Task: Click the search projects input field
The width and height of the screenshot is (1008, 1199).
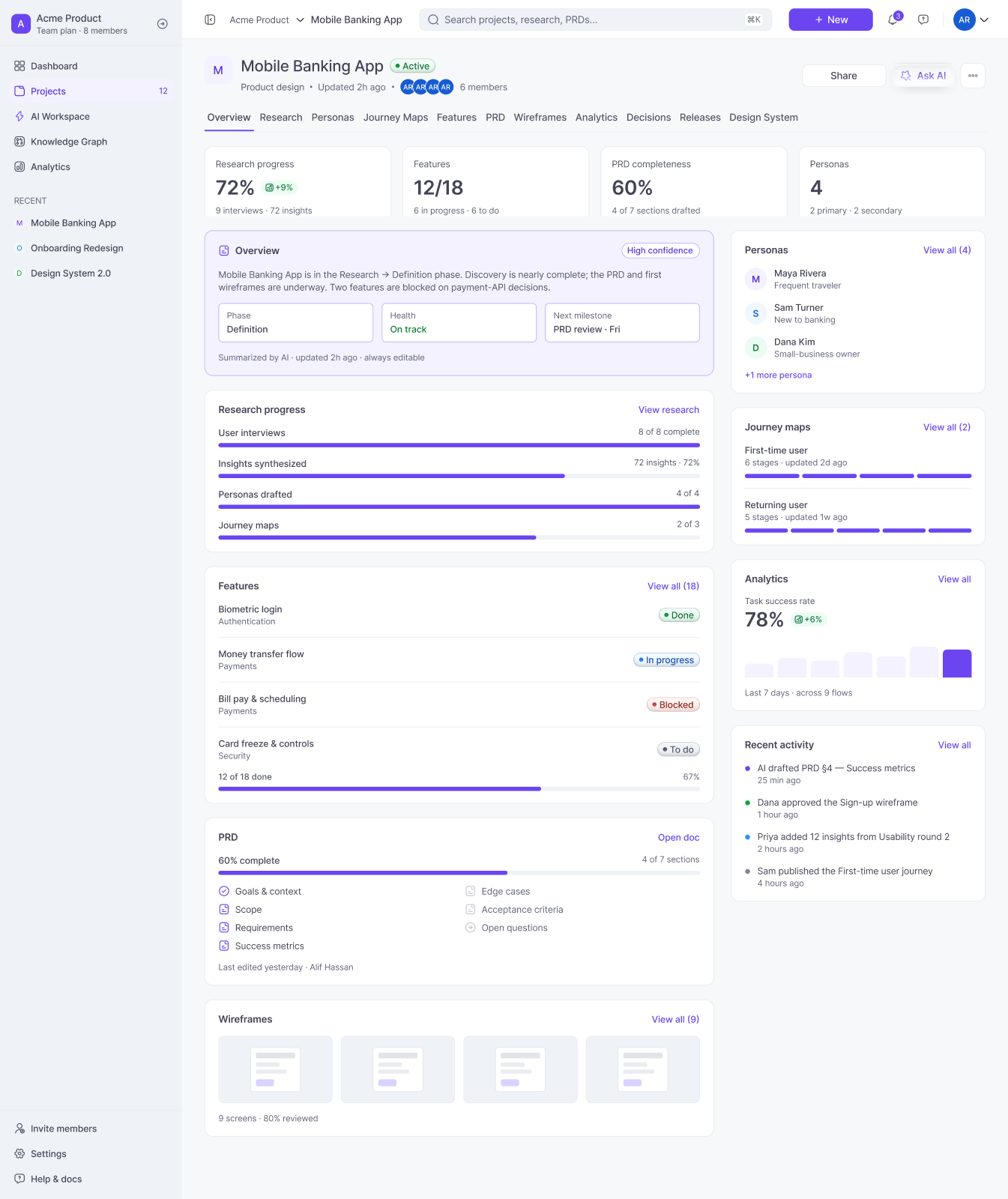Action: coord(596,19)
